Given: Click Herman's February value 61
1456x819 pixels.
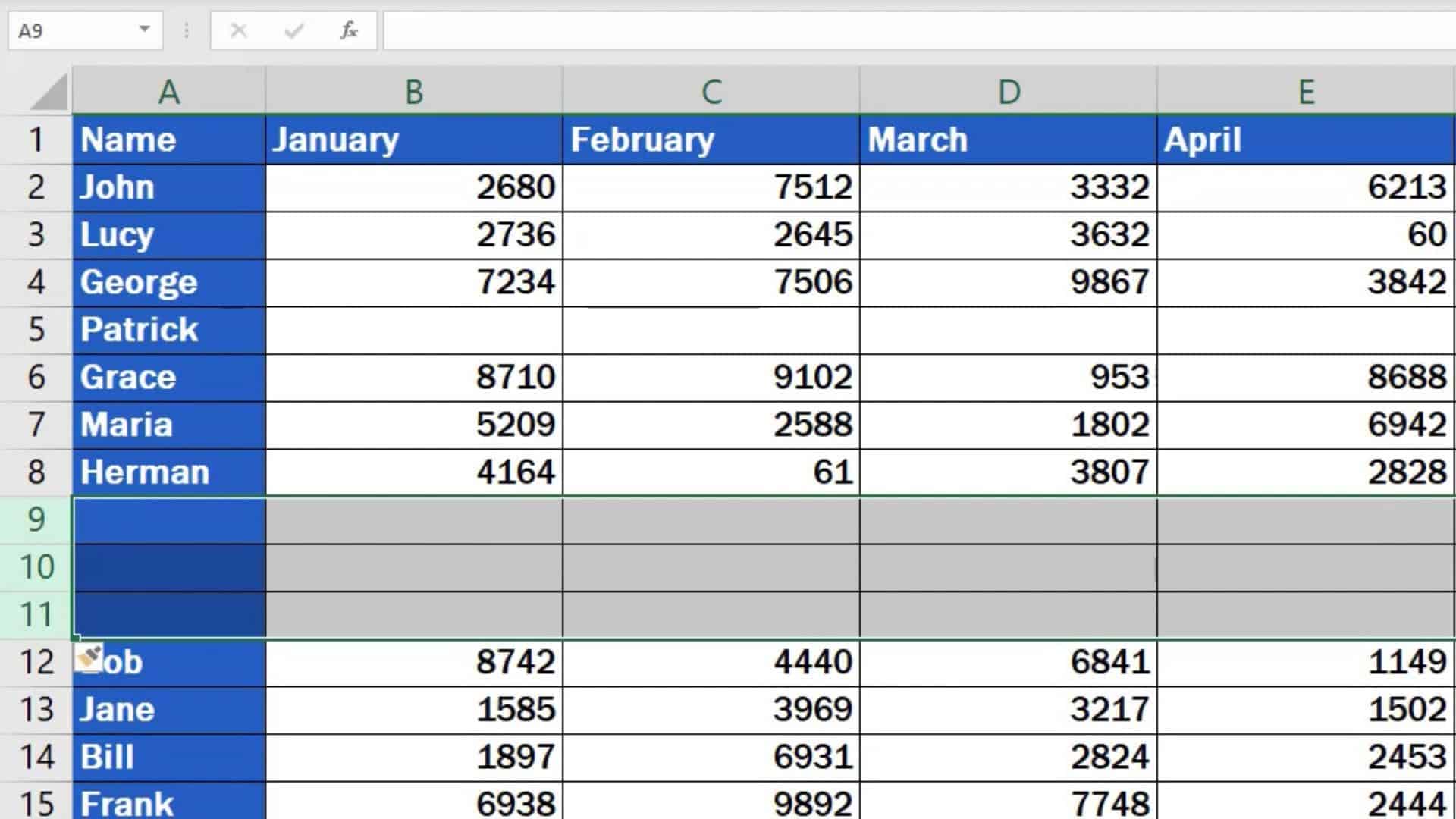Looking at the screenshot, I should [711, 472].
